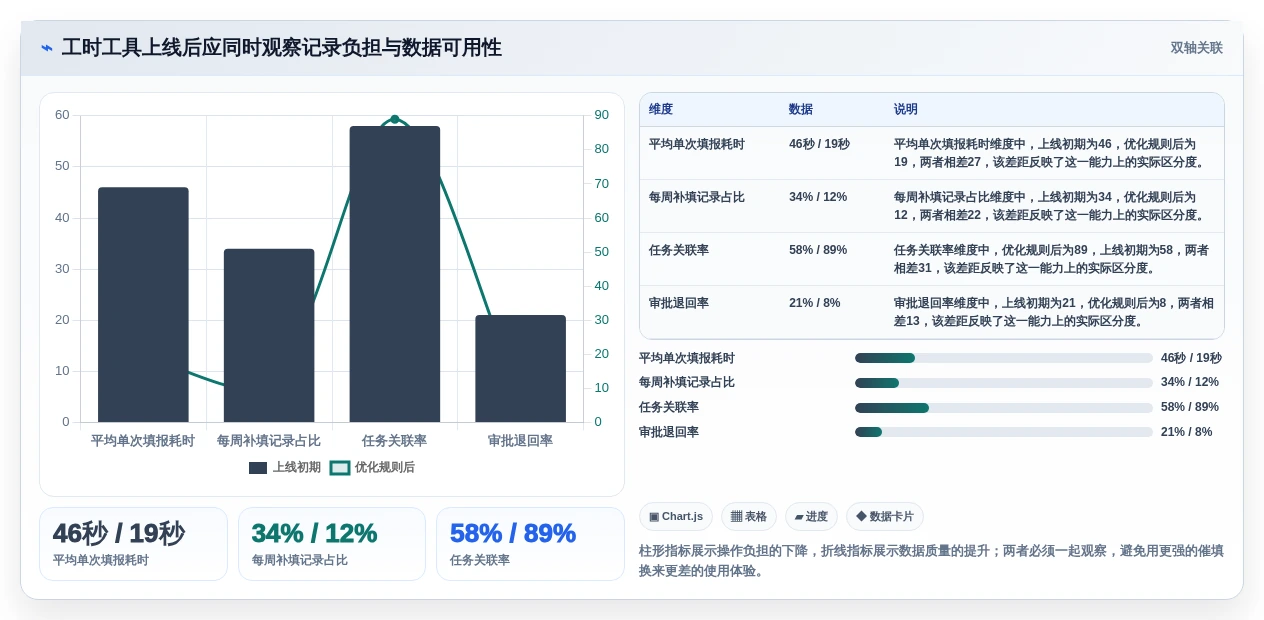Click the 审批退回率 progress bar
This screenshot has height=620, width=1264.
click(1004, 432)
